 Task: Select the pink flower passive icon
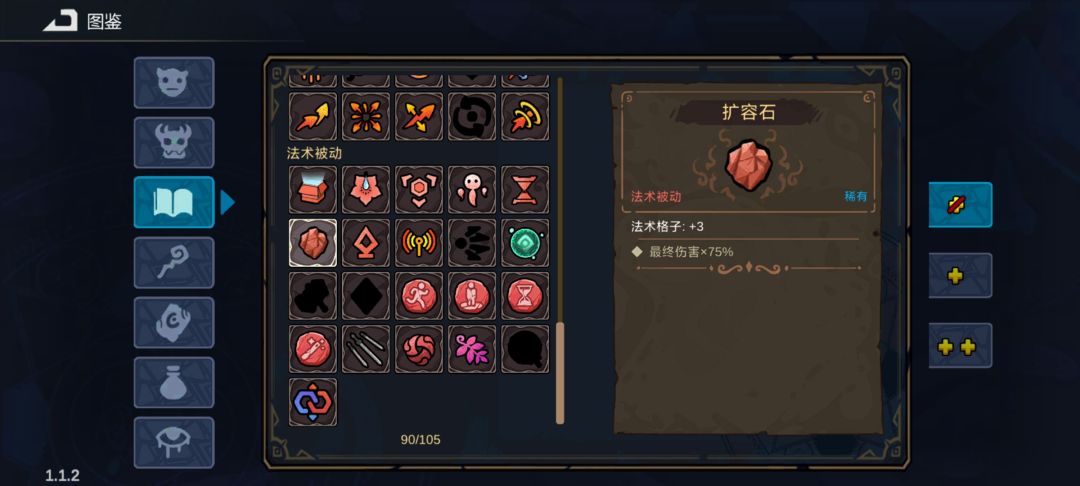[x=472, y=348]
